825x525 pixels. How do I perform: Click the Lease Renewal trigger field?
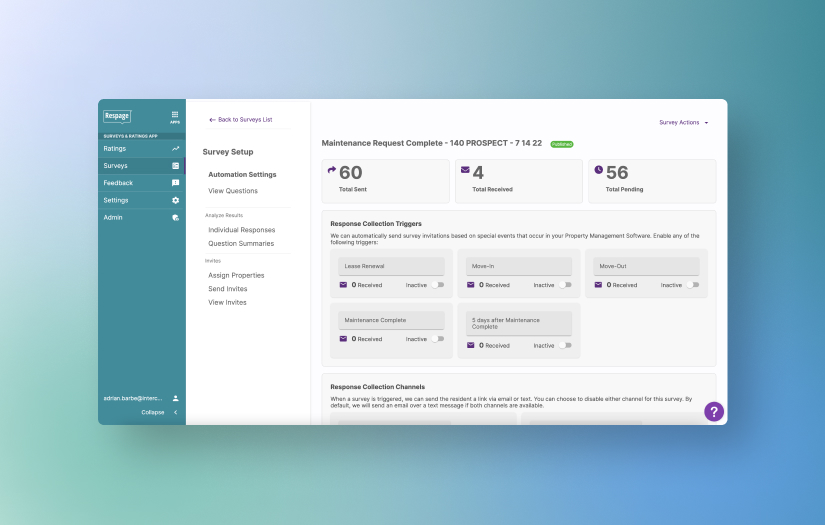[391, 266]
